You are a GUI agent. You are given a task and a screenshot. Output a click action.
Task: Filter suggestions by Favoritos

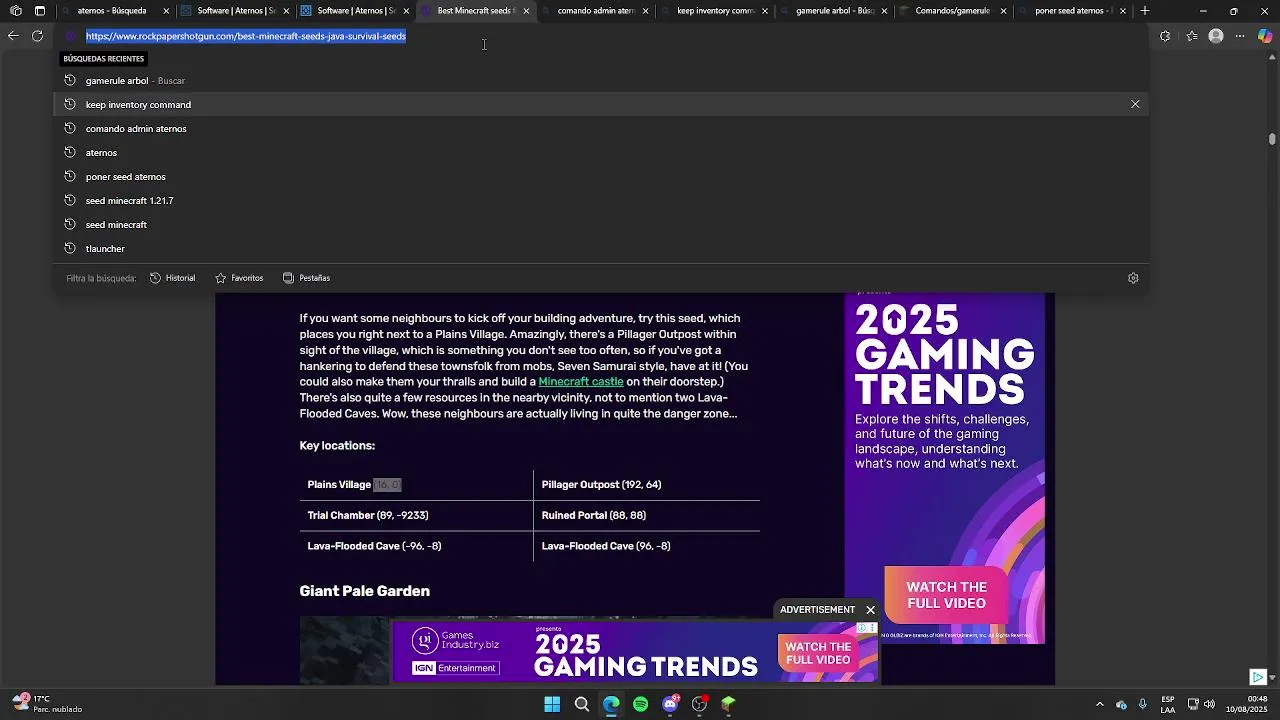click(x=239, y=278)
